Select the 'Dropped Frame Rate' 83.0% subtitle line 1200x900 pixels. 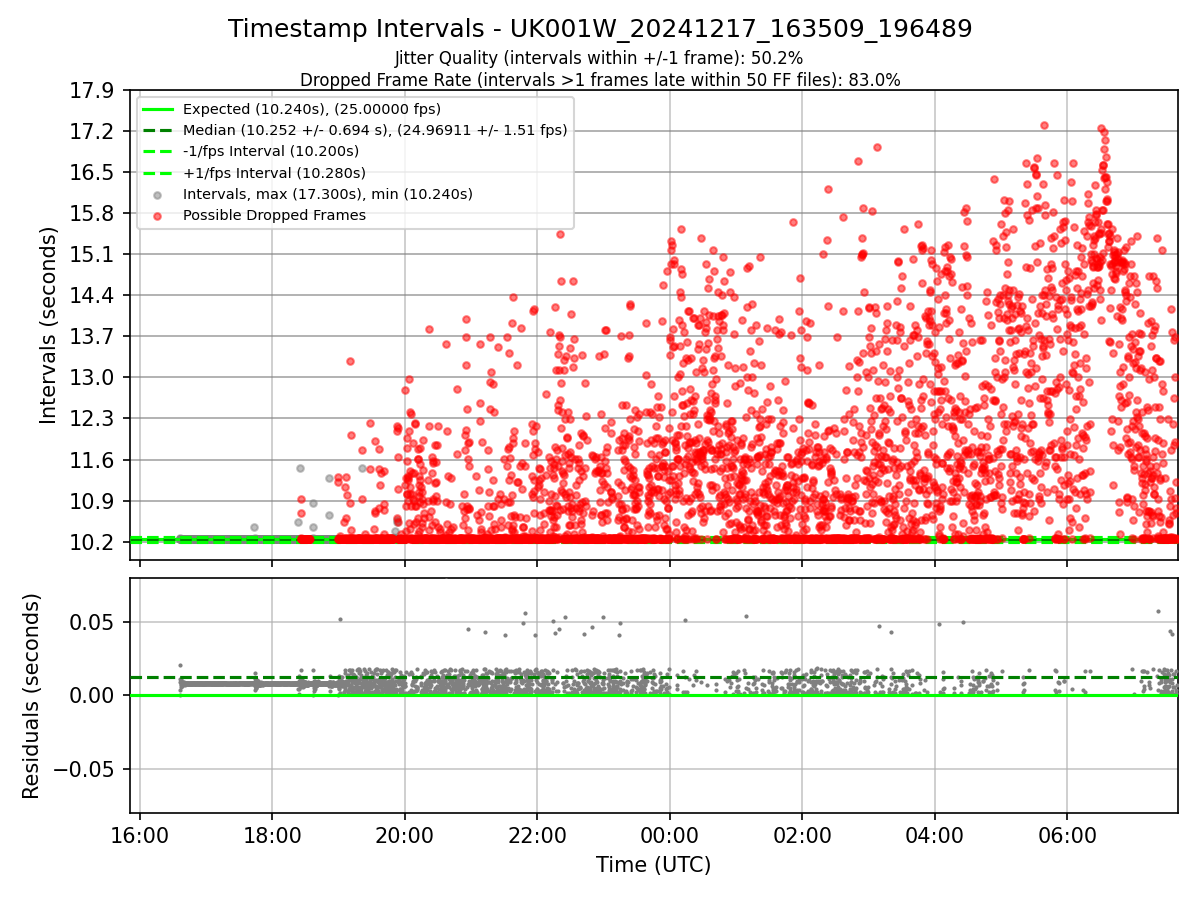(x=600, y=80)
